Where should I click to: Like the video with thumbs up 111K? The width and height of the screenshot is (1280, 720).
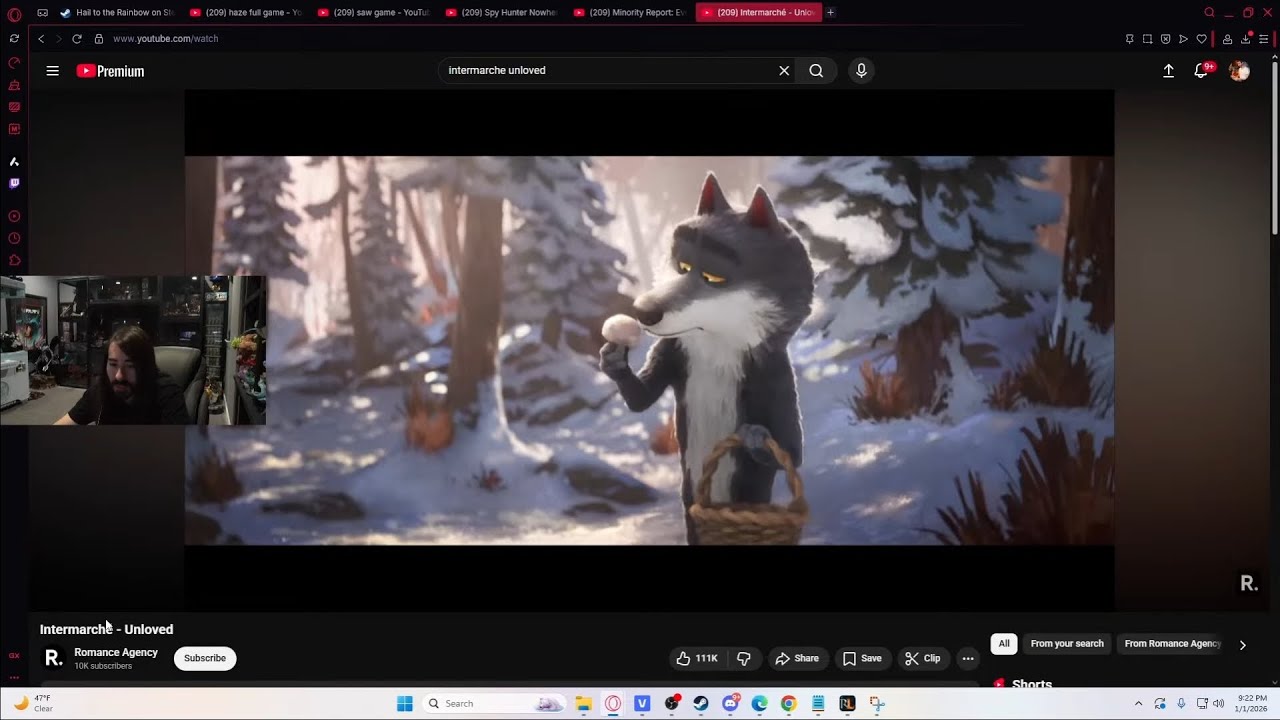click(697, 658)
